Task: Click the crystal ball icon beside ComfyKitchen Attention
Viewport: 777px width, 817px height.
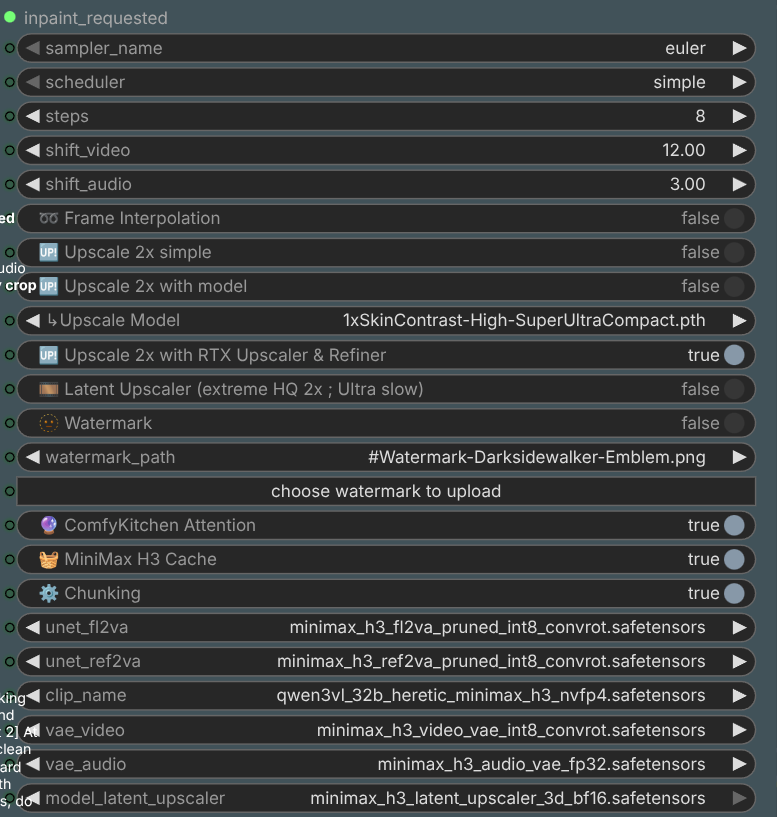Action: pos(48,525)
